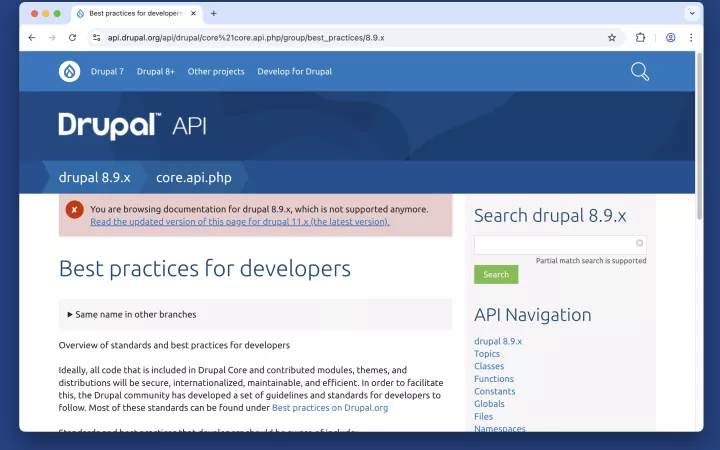Open the tab search dropdown arrow
The width and height of the screenshot is (720, 450).
(692, 13)
